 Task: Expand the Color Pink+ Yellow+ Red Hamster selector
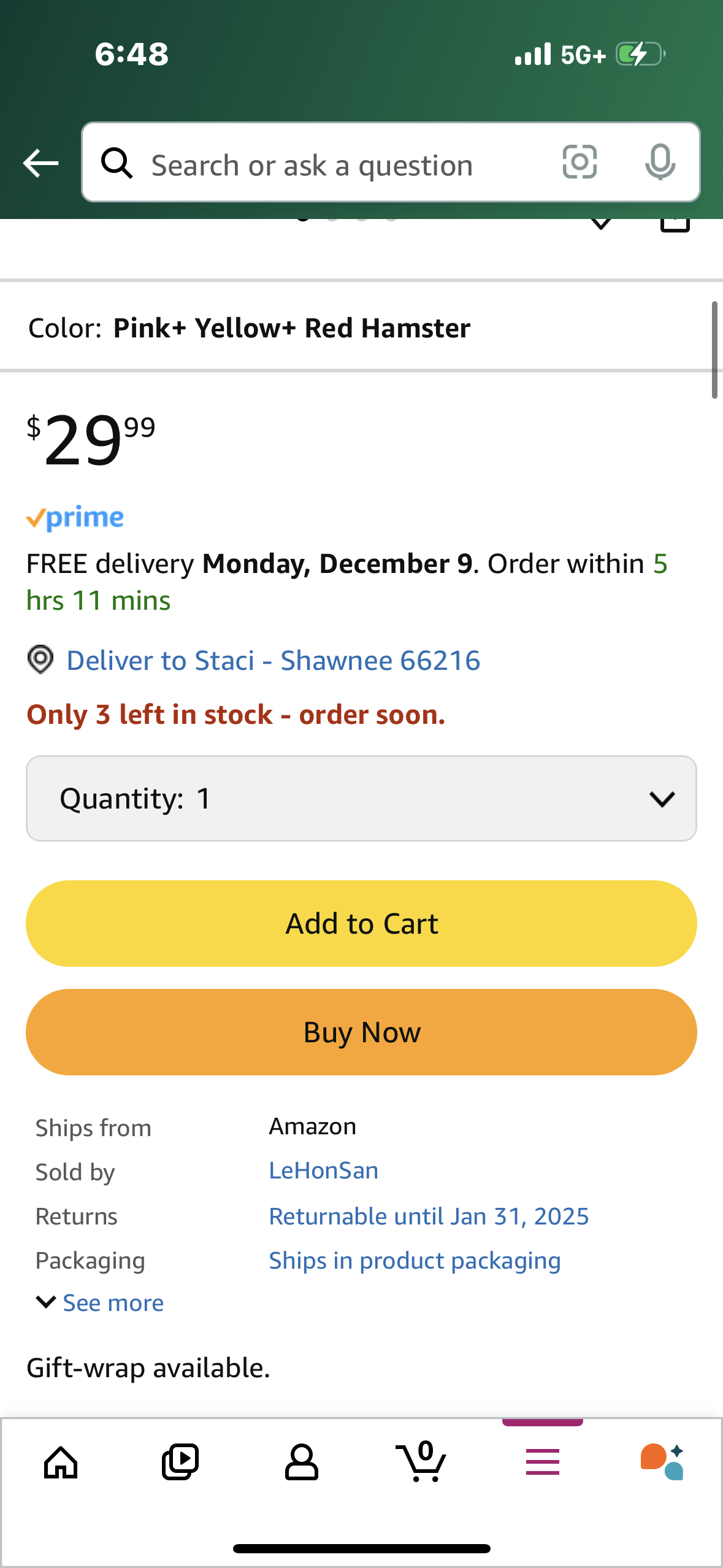point(361,328)
